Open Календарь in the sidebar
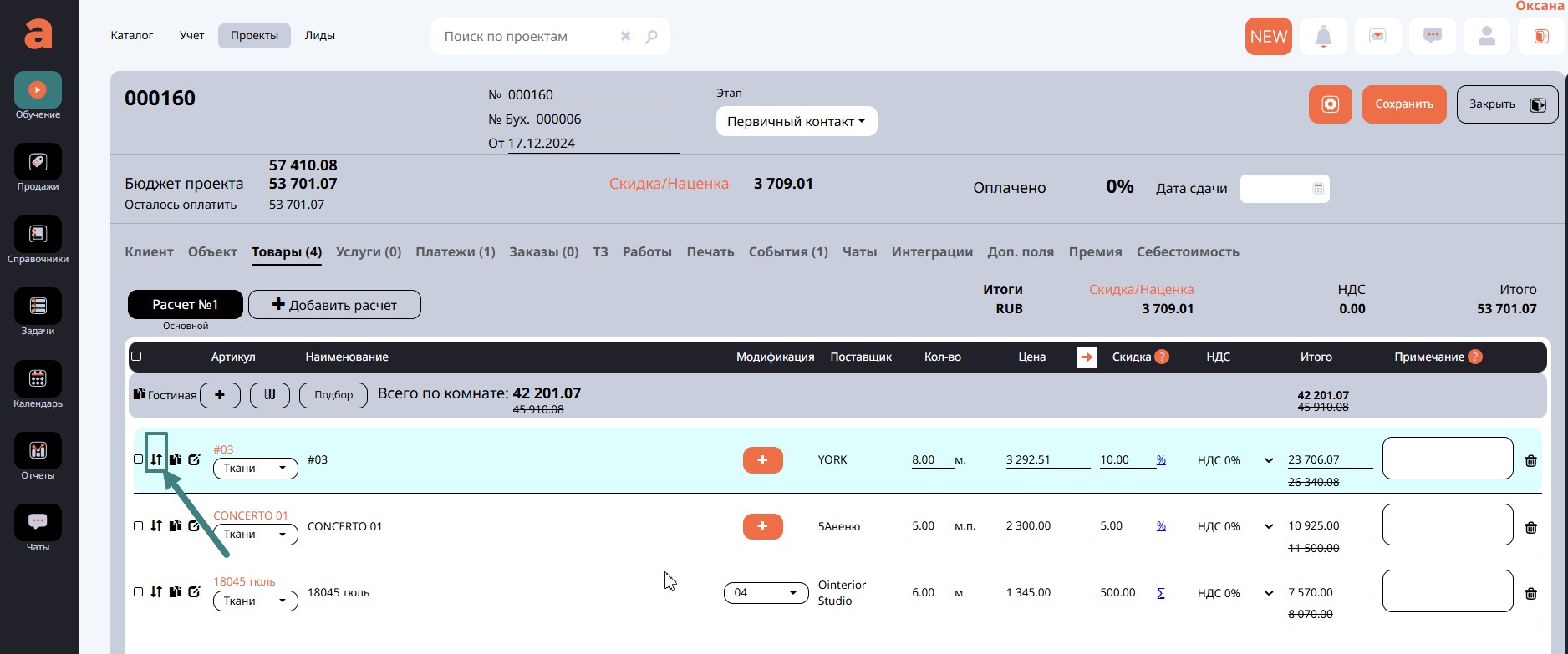Screen dimensions: 1568x654 pos(38,385)
